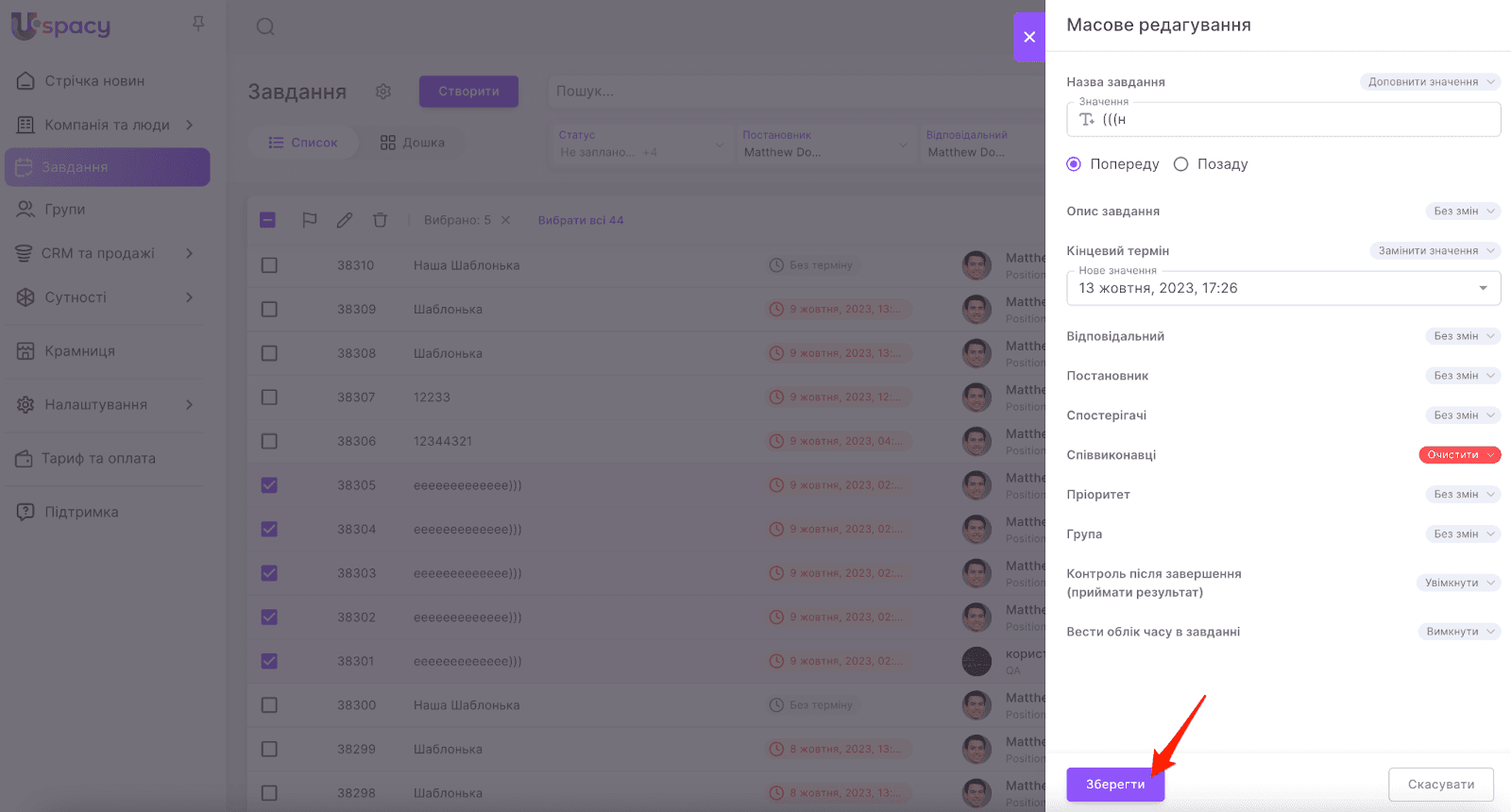Check the checkbox for task 38310

coord(269,265)
